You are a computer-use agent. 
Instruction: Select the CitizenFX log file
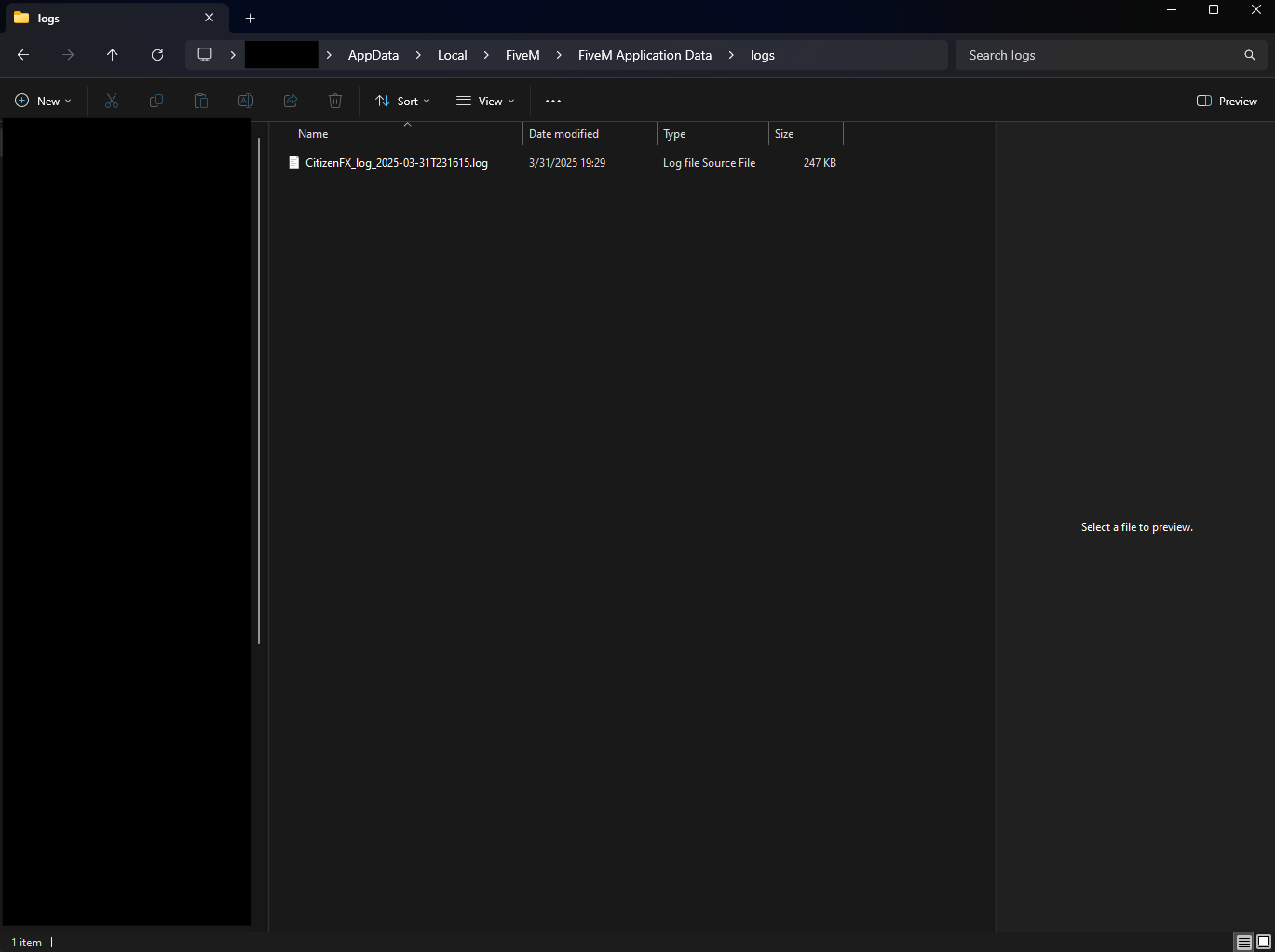(x=396, y=162)
